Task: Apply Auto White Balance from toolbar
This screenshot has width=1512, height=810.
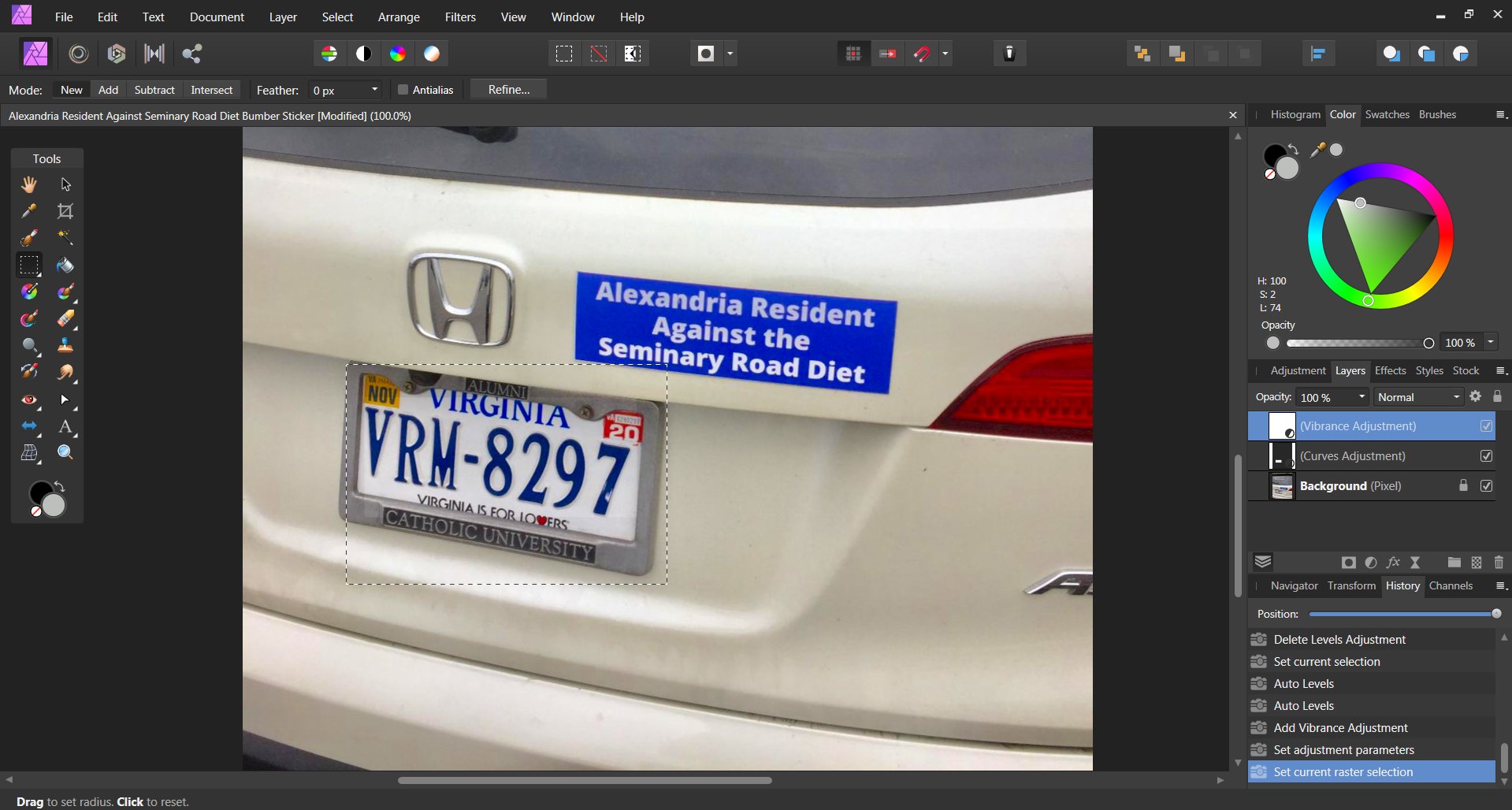Action: [x=432, y=54]
